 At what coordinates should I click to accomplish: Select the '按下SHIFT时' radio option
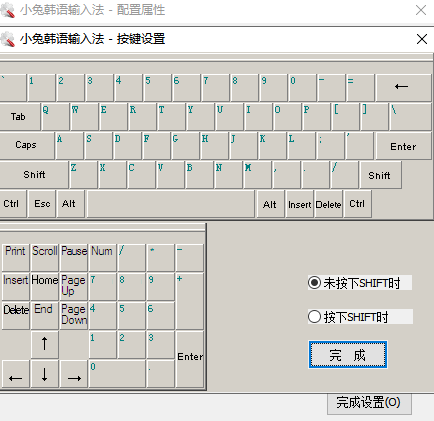360,316
